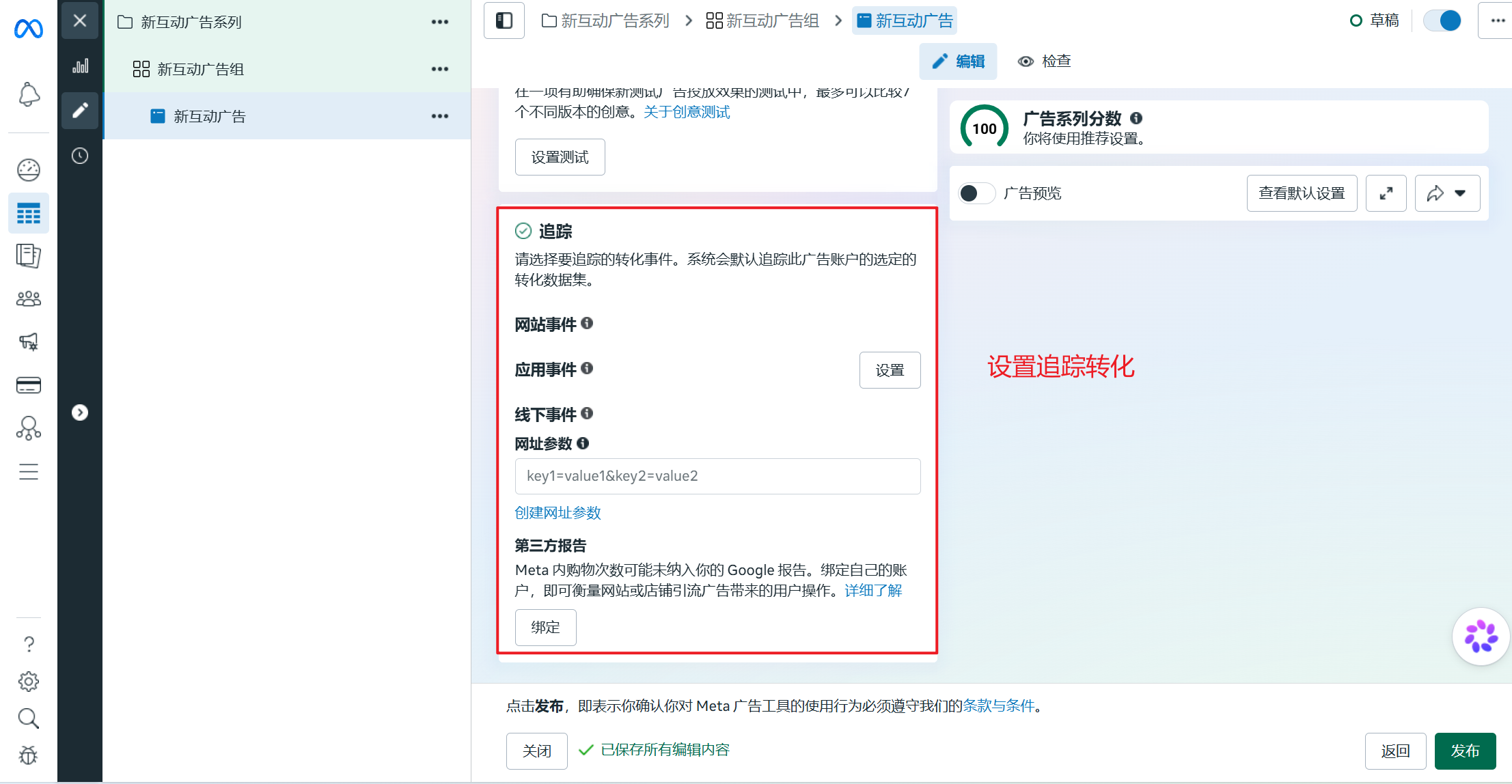
Task: Open the 创建网址参数 link
Action: (558, 513)
